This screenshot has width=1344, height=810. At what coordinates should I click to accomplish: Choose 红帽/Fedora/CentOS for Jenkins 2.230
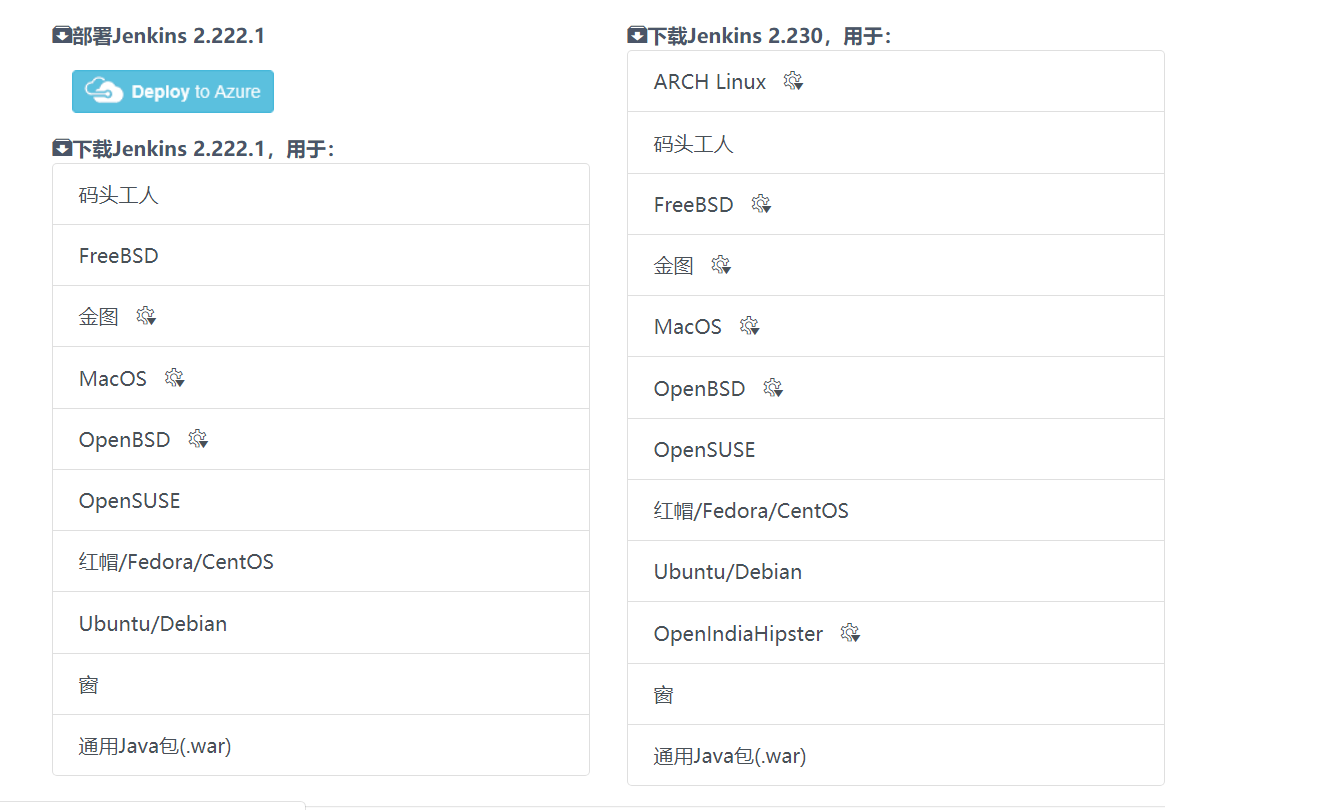point(896,511)
